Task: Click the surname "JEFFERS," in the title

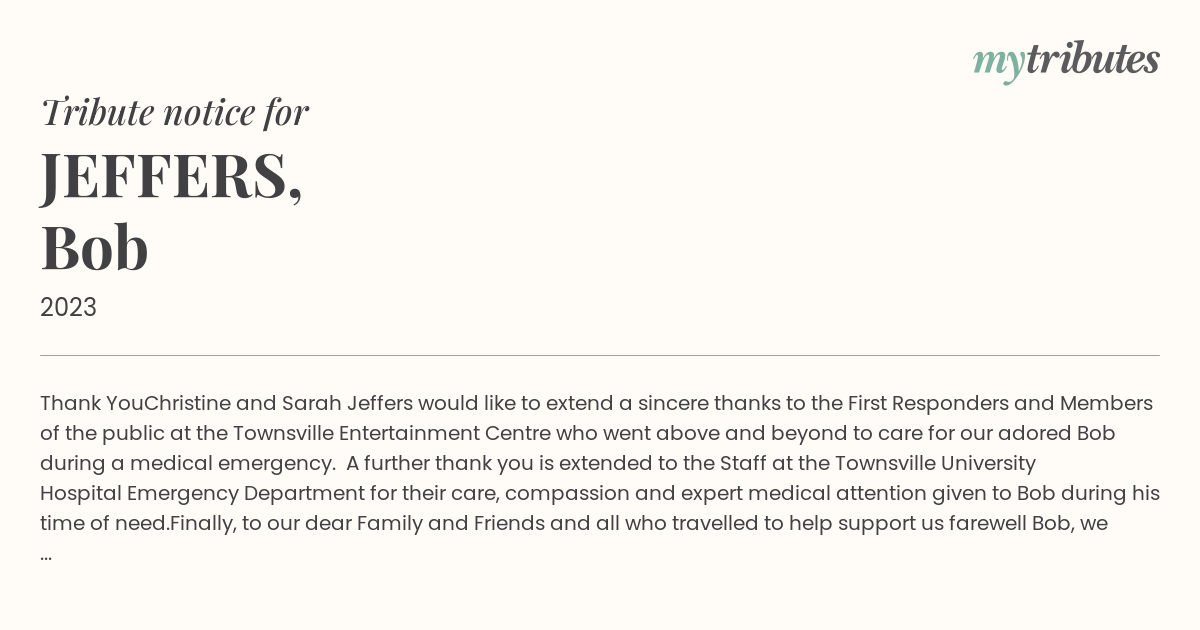Action: pos(171,178)
